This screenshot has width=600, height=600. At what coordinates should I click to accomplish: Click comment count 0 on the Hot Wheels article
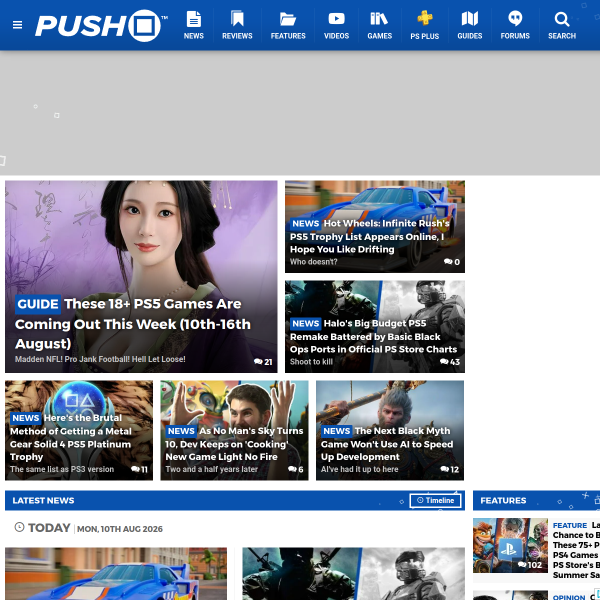[x=452, y=262]
